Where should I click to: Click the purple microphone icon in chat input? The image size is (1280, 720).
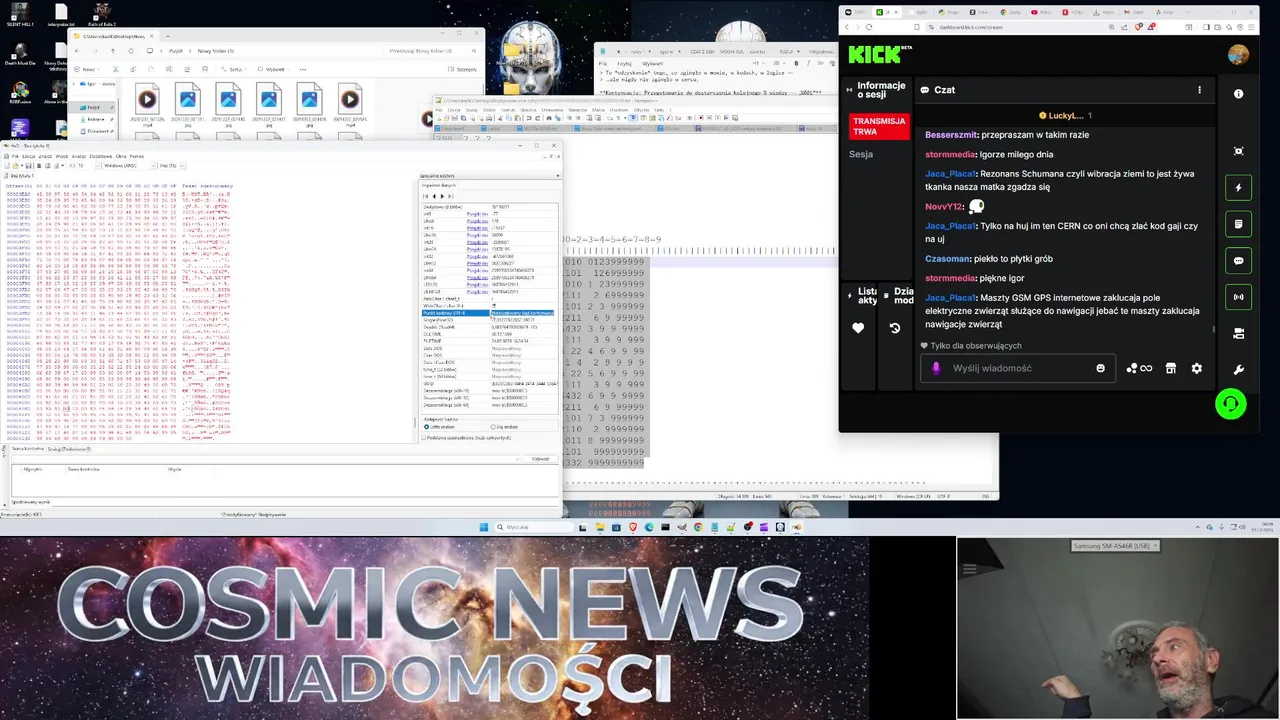coord(936,369)
